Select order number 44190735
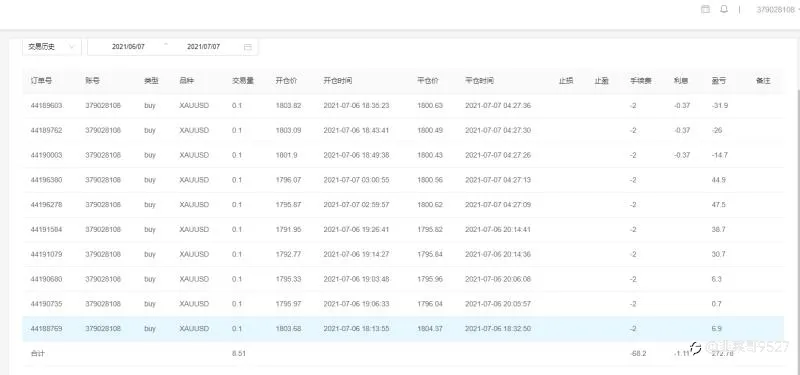This screenshot has width=800, height=375. 46,304
